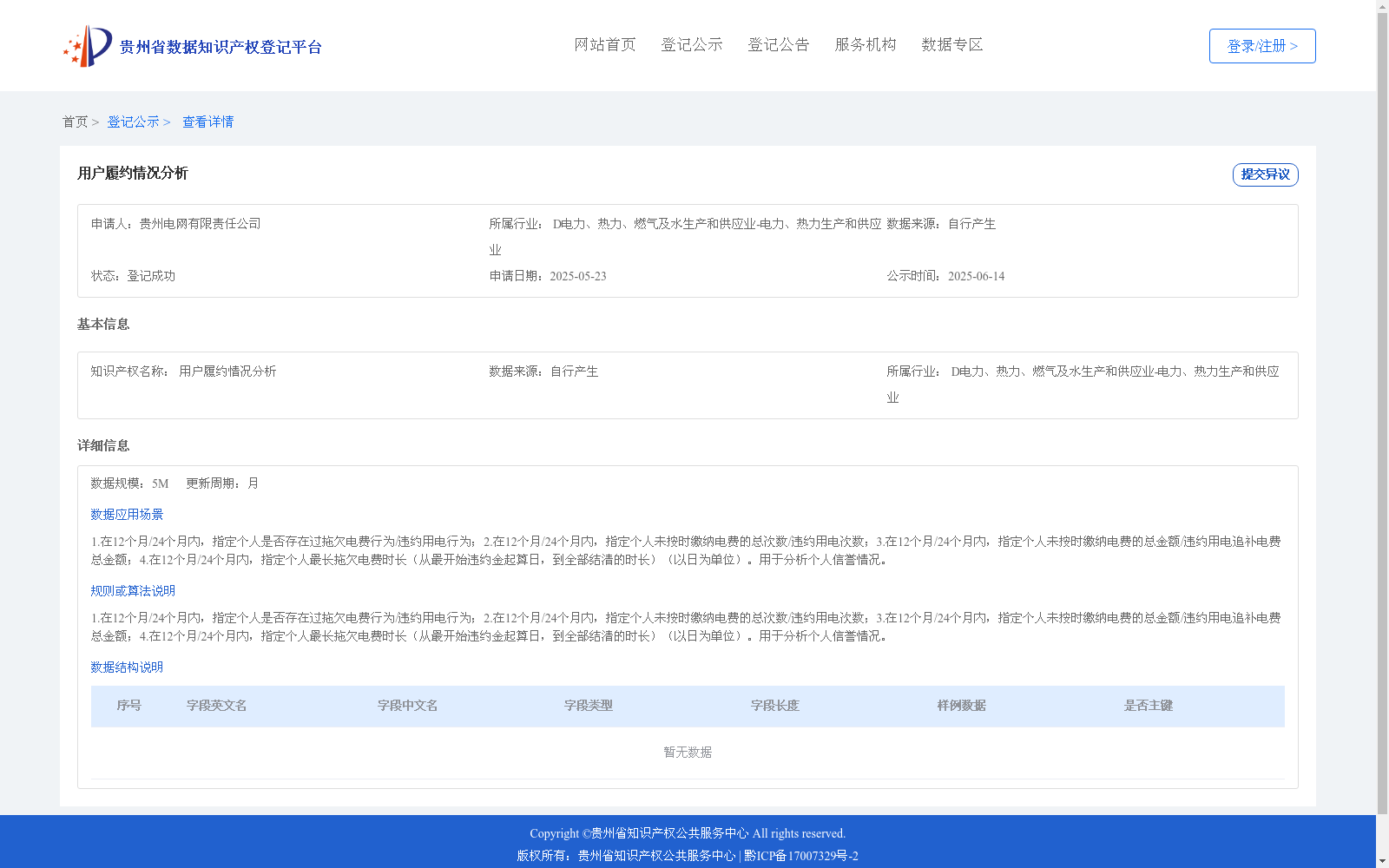Screen dimensions: 1389x868
Task: Select 服务机构 from the top navigation
Action: 866,44
